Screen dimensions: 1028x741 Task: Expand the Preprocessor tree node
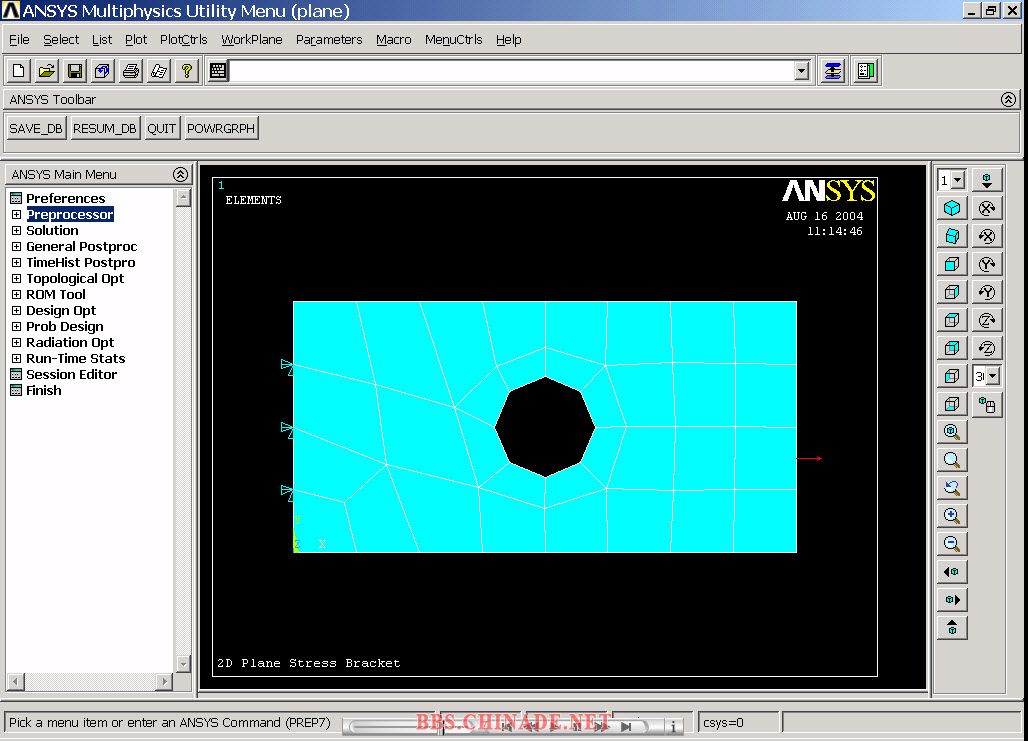click(16, 214)
